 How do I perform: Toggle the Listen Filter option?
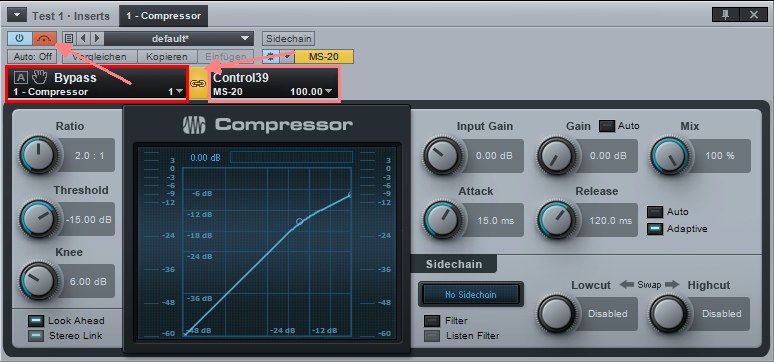pyautogui.click(x=432, y=336)
